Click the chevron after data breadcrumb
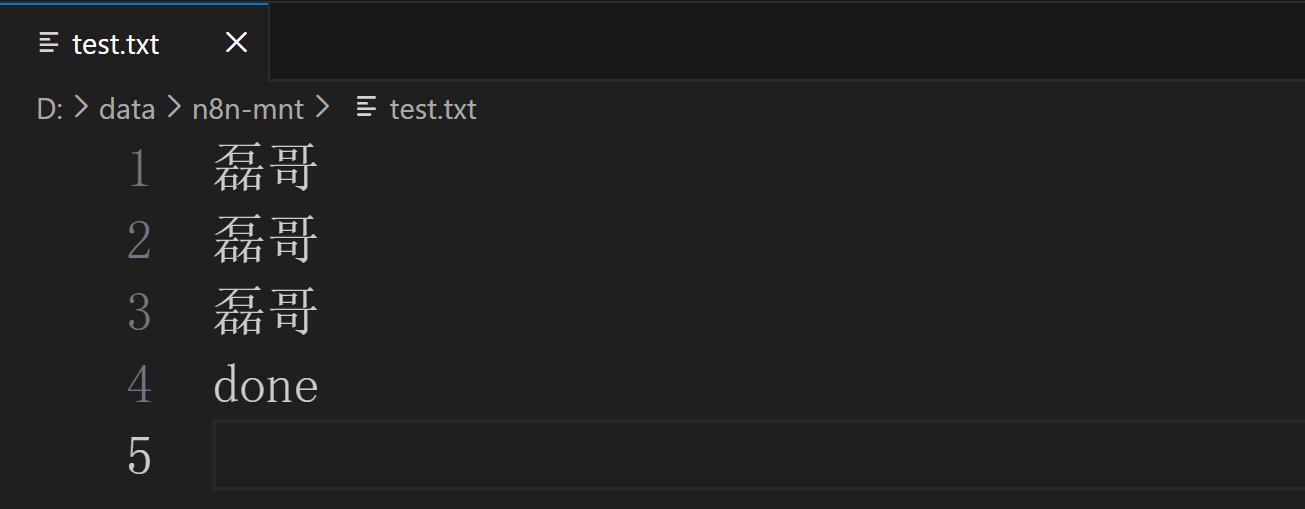Image resolution: width=1305 pixels, height=509 pixels. pyautogui.click(x=173, y=108)
